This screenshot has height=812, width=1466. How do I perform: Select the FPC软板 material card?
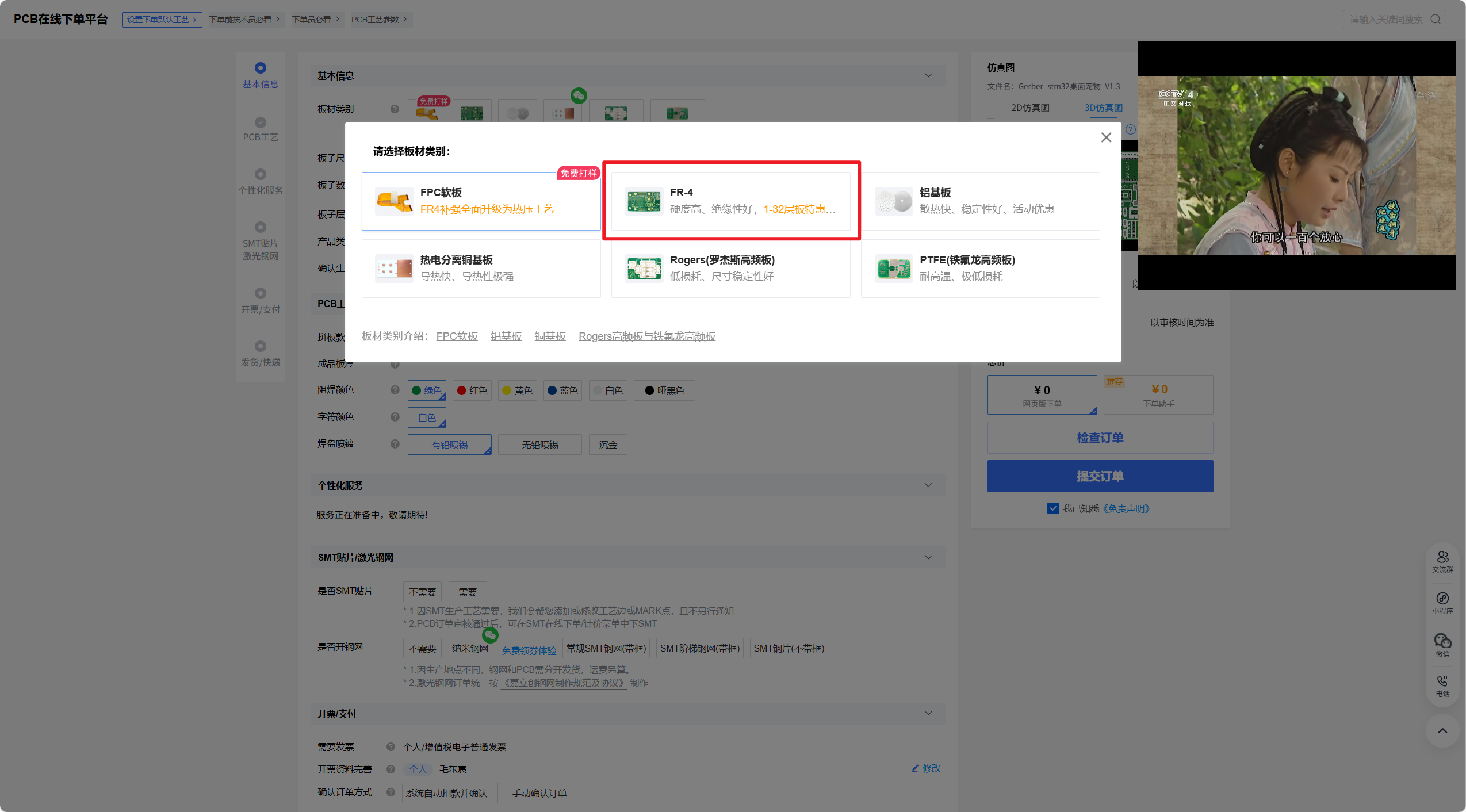coord(481,201)
